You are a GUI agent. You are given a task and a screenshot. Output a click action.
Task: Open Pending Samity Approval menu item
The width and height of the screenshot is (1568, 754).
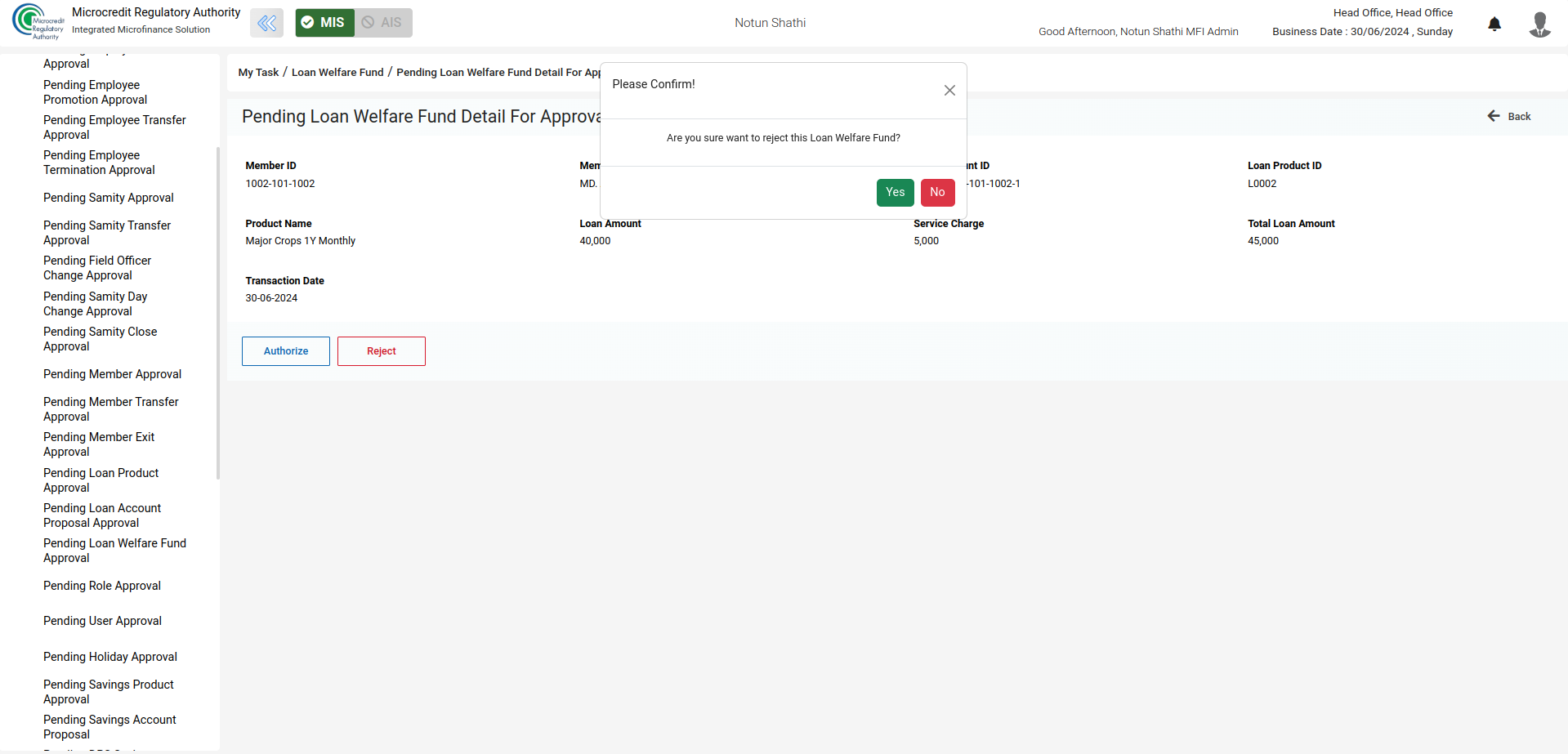click(x=109, y=198)
